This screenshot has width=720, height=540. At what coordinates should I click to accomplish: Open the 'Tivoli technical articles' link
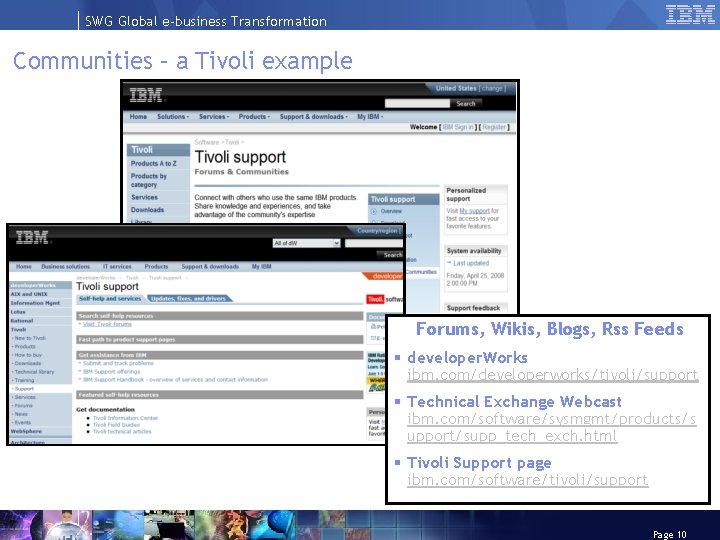click(x=122, y=432)
